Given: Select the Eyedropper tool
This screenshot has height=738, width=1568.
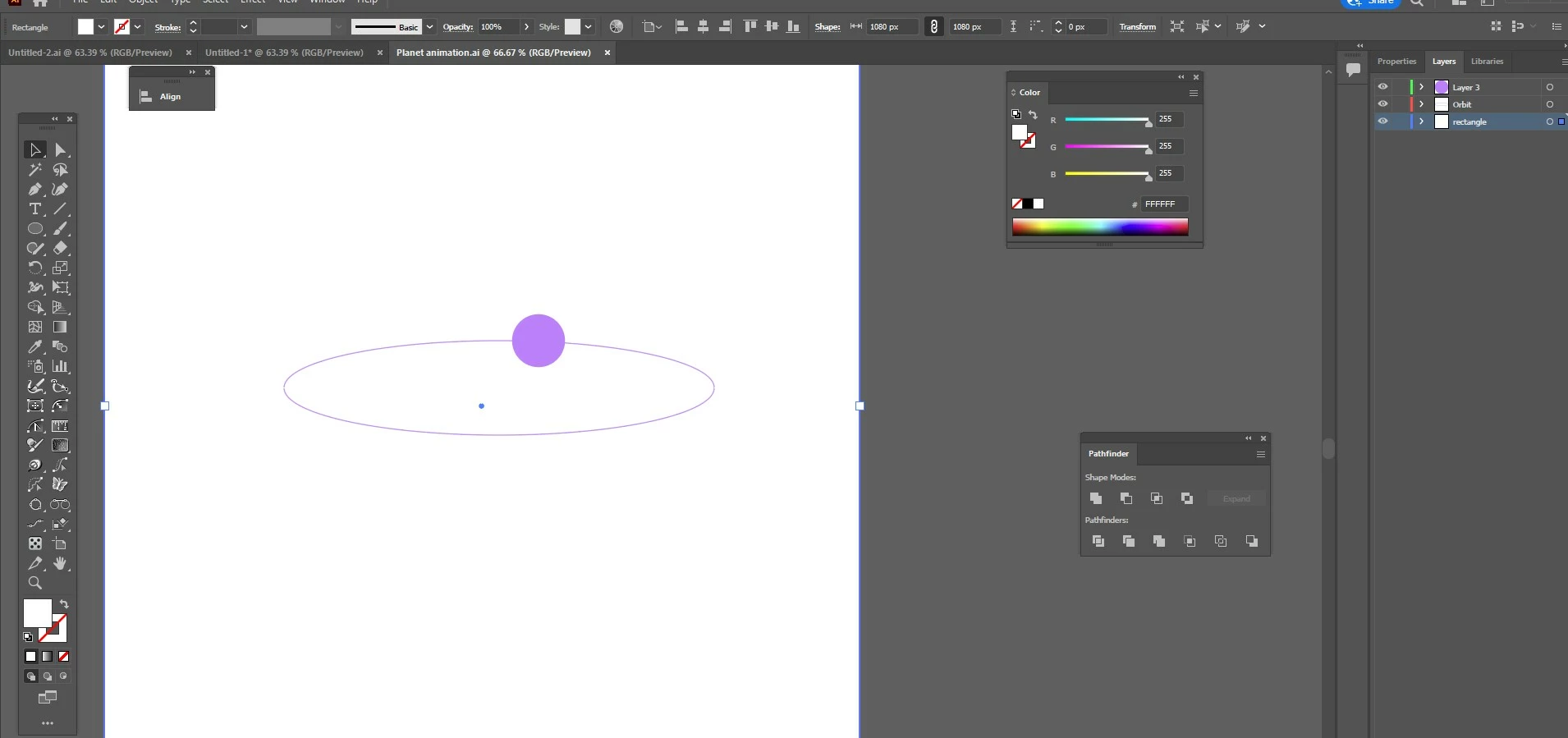Looking at the screenshot, I should pos(34,347).
